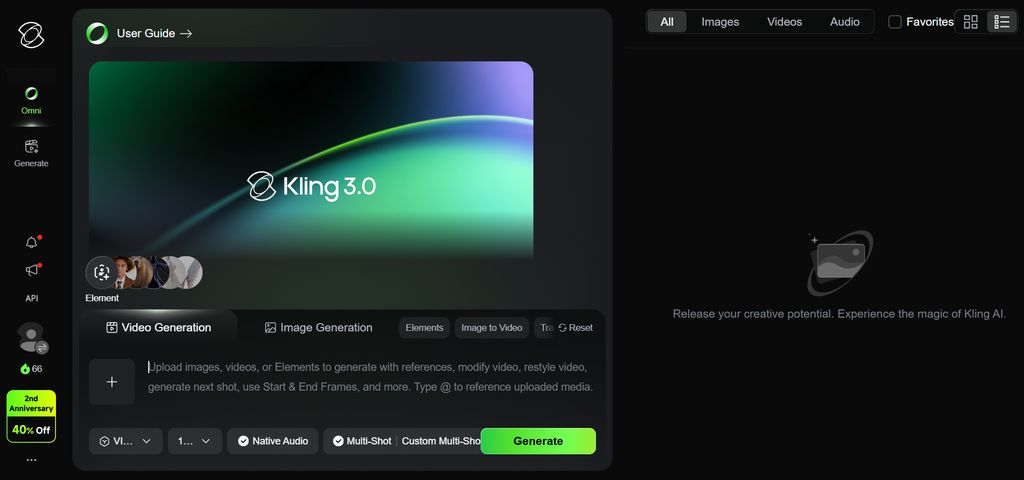This screenshot has height=480, width=1024.
Task: Open the 2nd Anniversary 40% Off promo
Action: point(31,416)
